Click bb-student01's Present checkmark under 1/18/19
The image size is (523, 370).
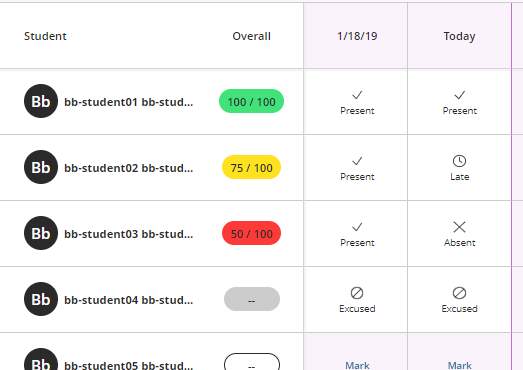(x=357, y=95)
